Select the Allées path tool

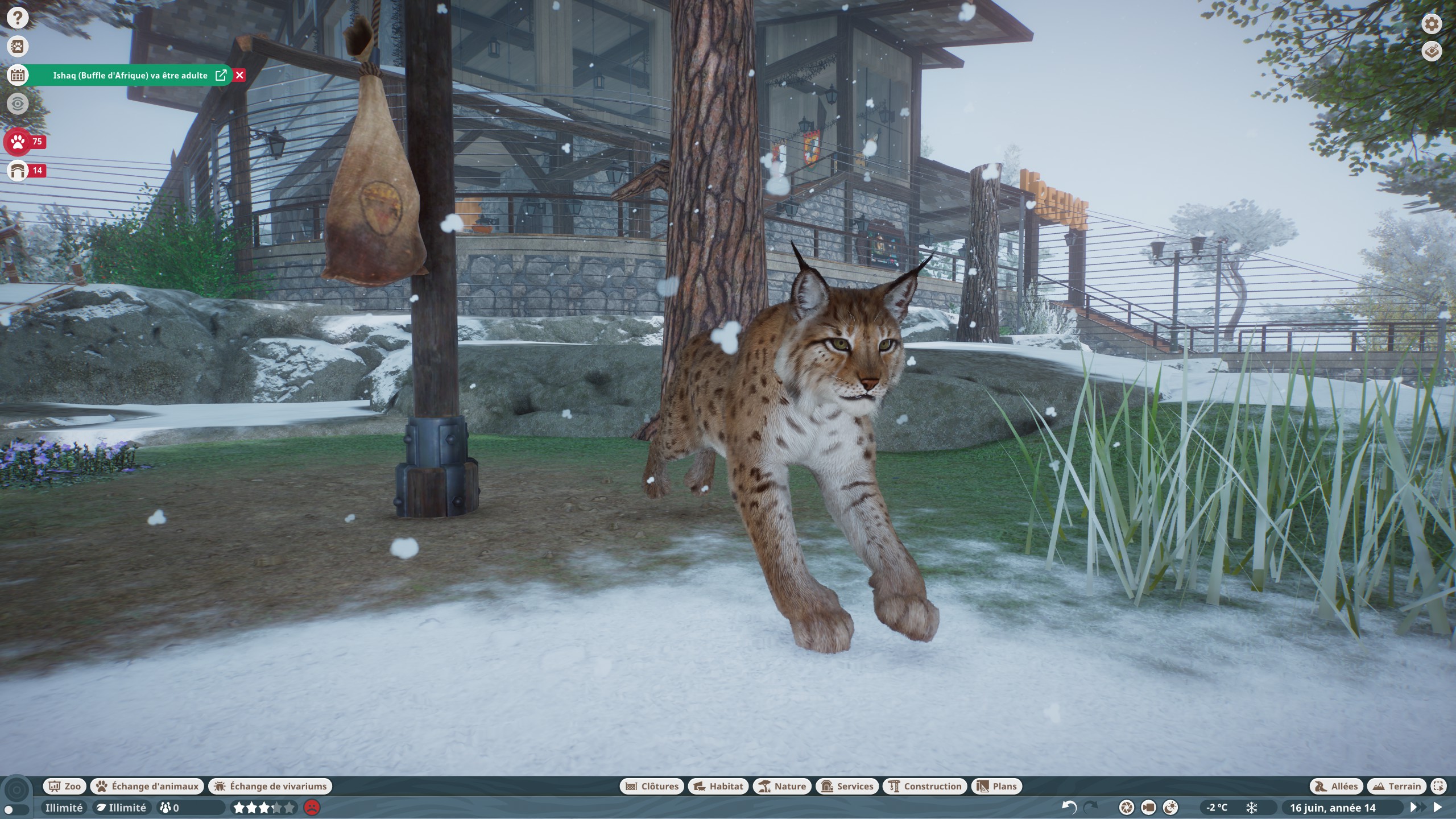(x=1337, y=786)
